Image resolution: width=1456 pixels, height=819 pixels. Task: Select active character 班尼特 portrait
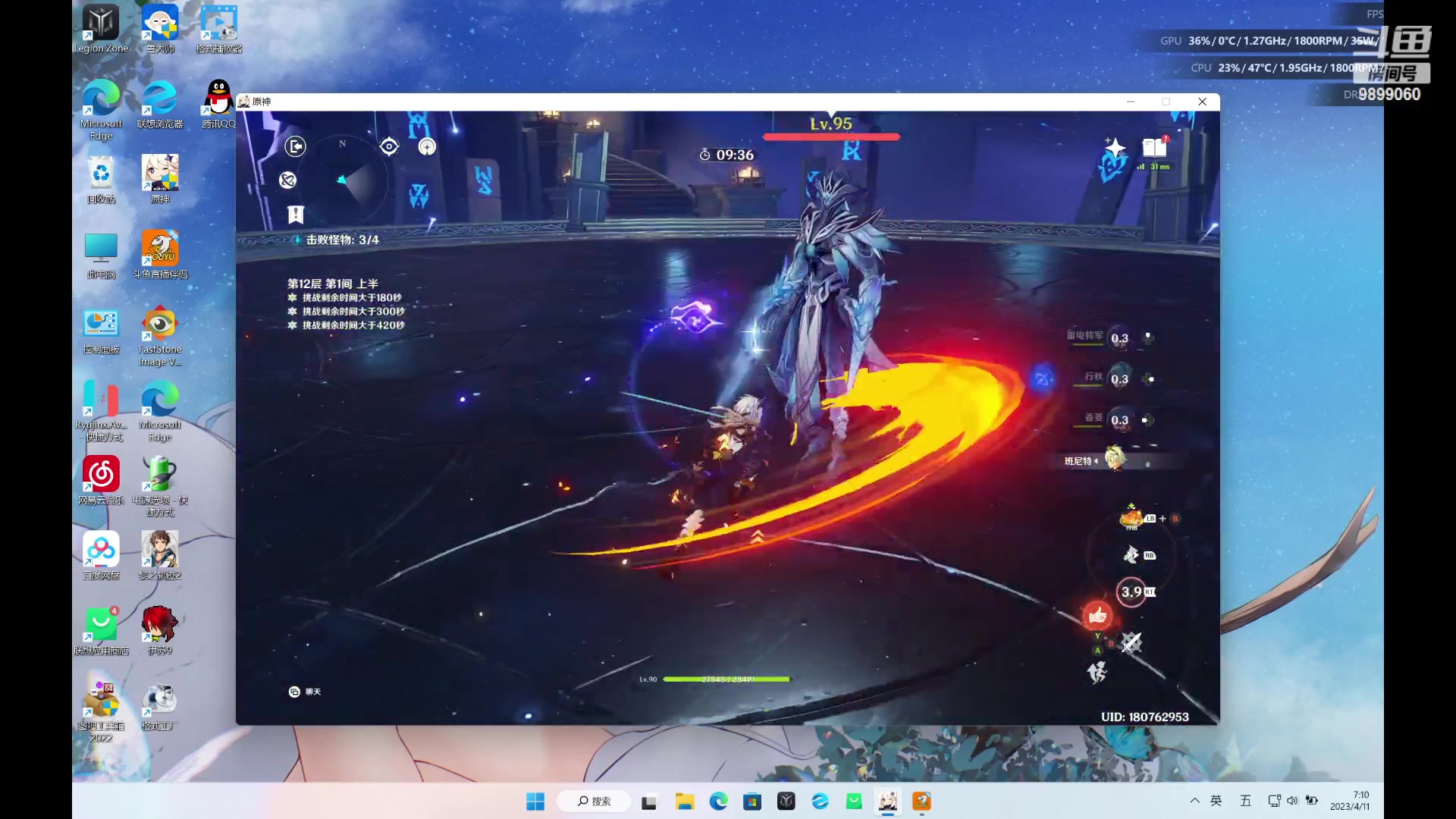[x=1115, y=459]
